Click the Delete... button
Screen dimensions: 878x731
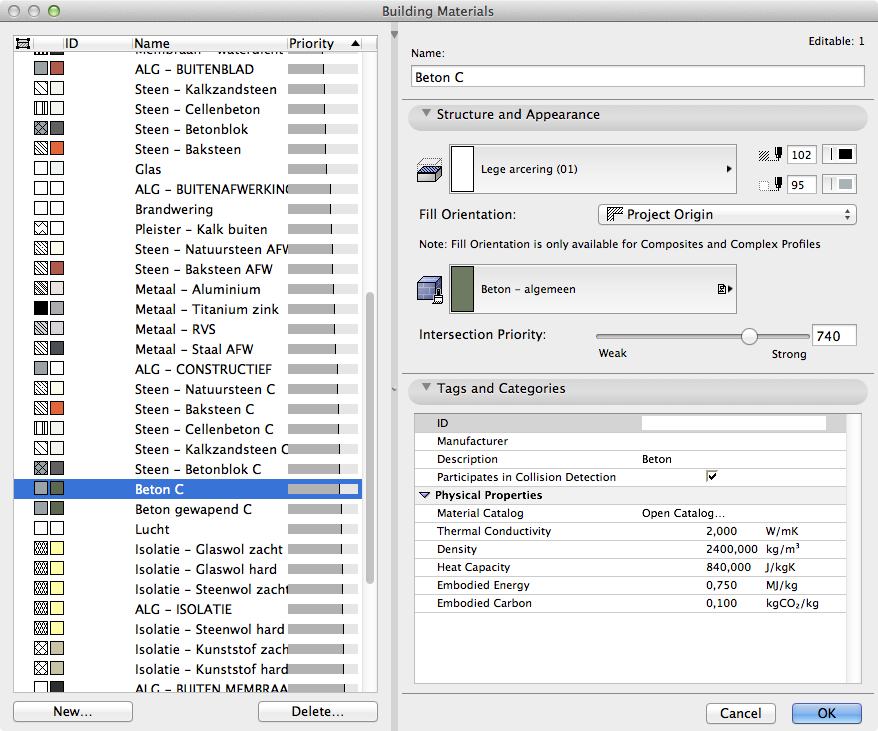(x=317, y=711)
